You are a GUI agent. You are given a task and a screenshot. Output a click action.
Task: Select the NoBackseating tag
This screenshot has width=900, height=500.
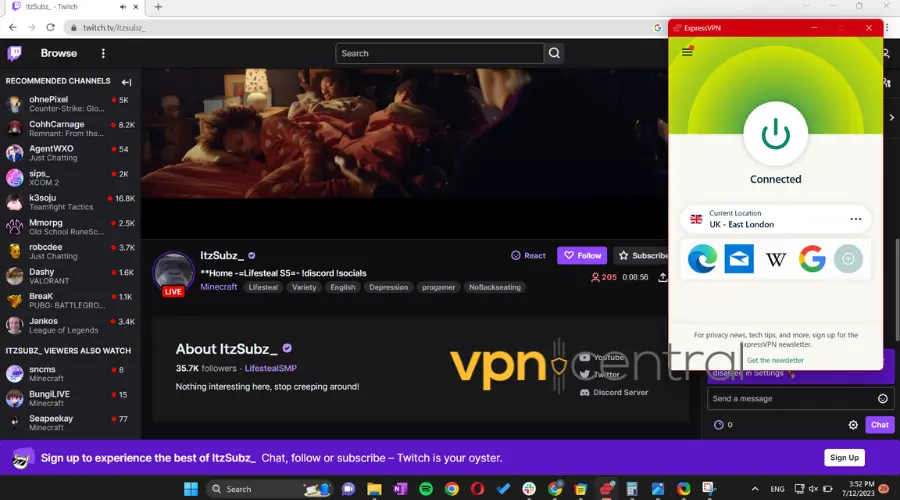point(495,288)
